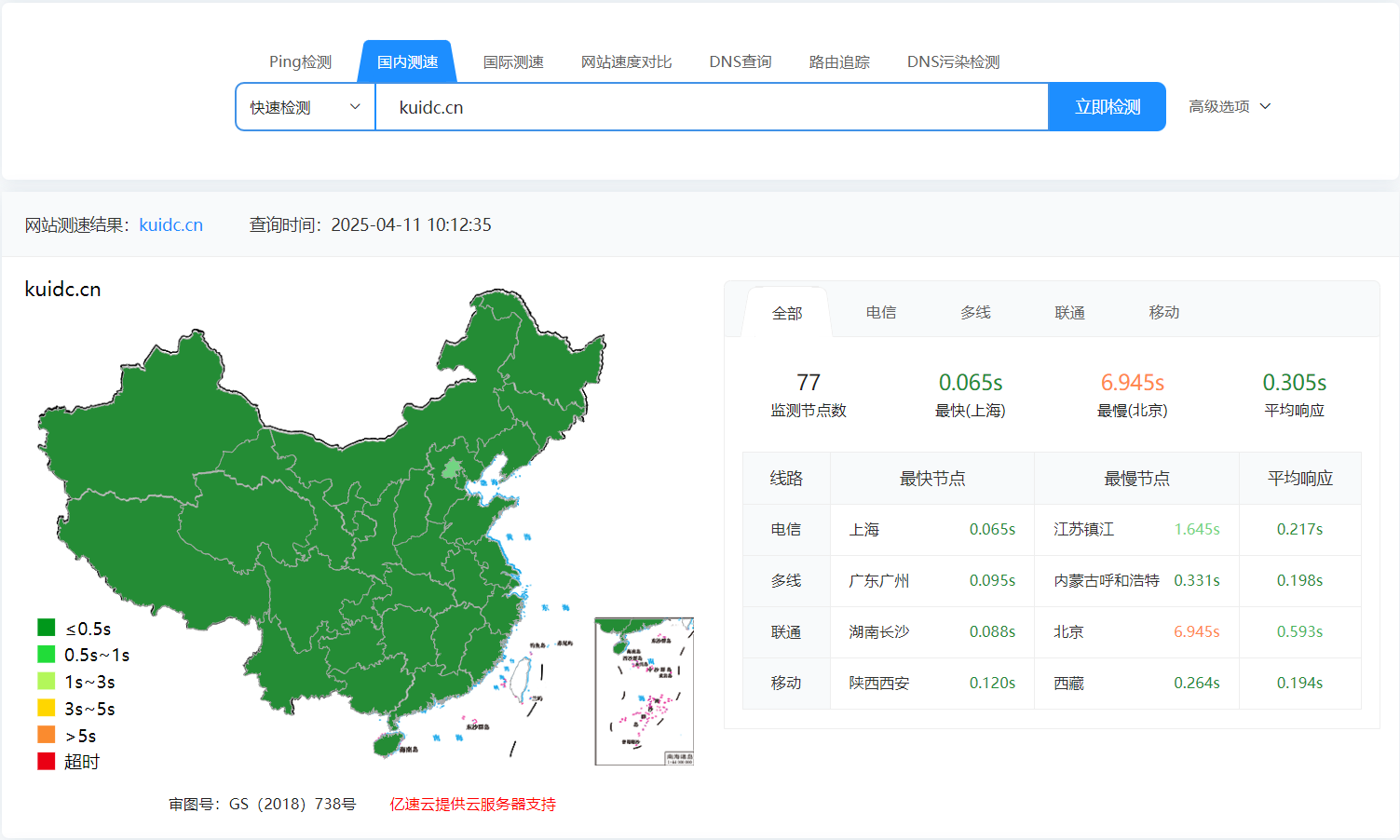
Task: Switch to the 多线 results tab
Action: (975, 312)
